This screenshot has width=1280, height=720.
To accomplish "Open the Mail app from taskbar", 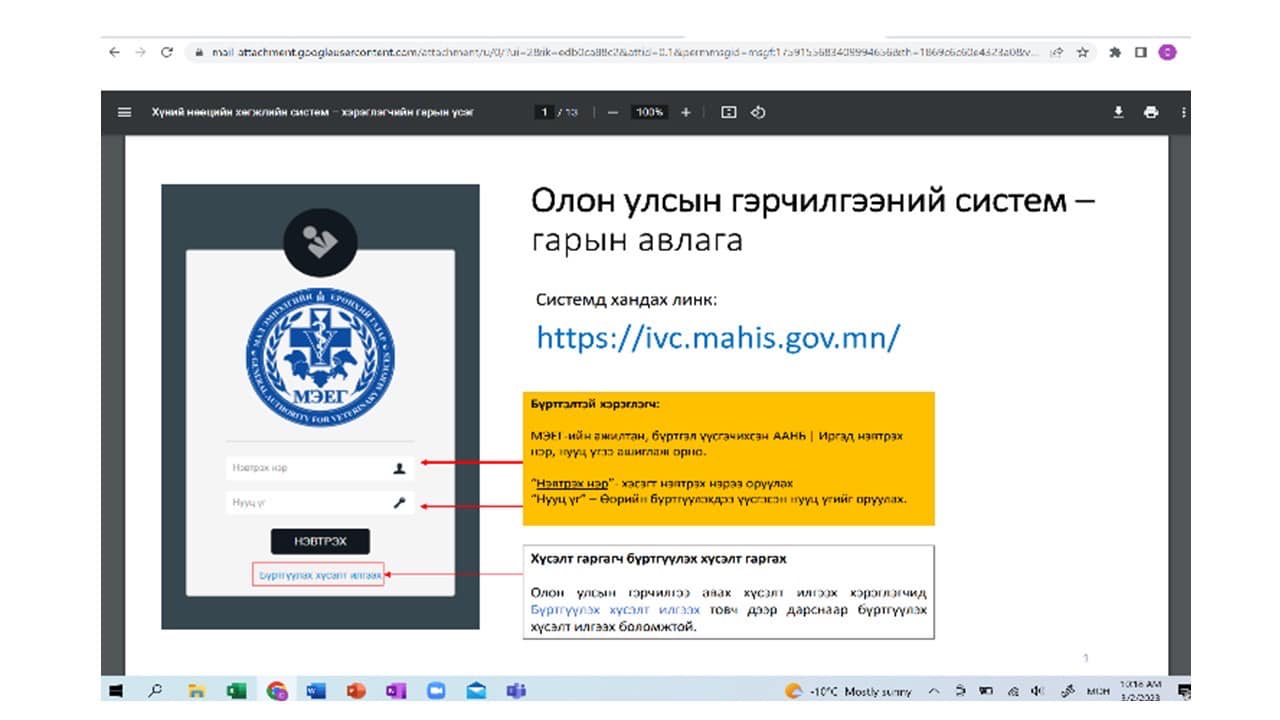I will (x=476, y=690).
